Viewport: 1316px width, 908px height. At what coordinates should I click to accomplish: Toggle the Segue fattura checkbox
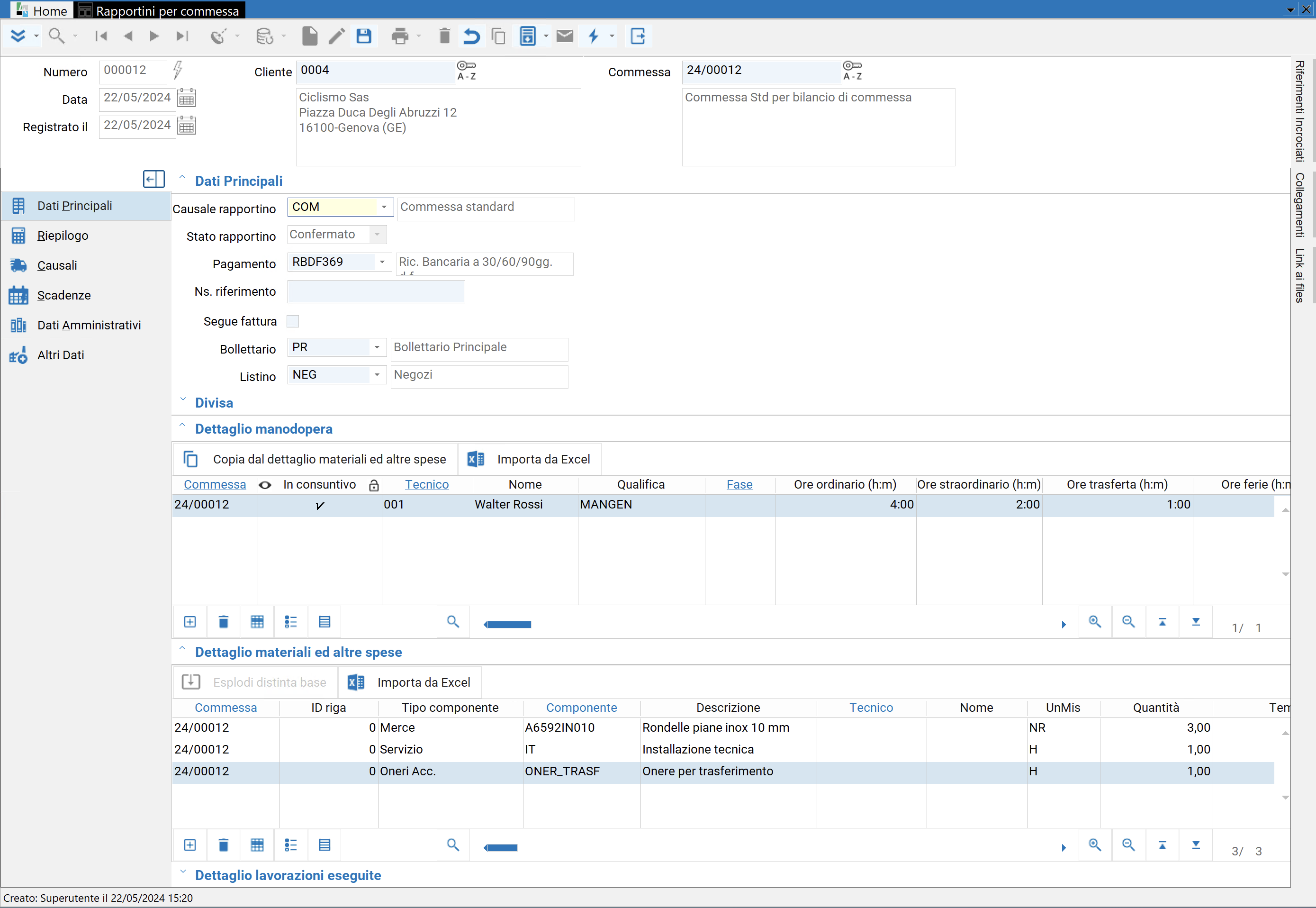[x=293, y=321]
